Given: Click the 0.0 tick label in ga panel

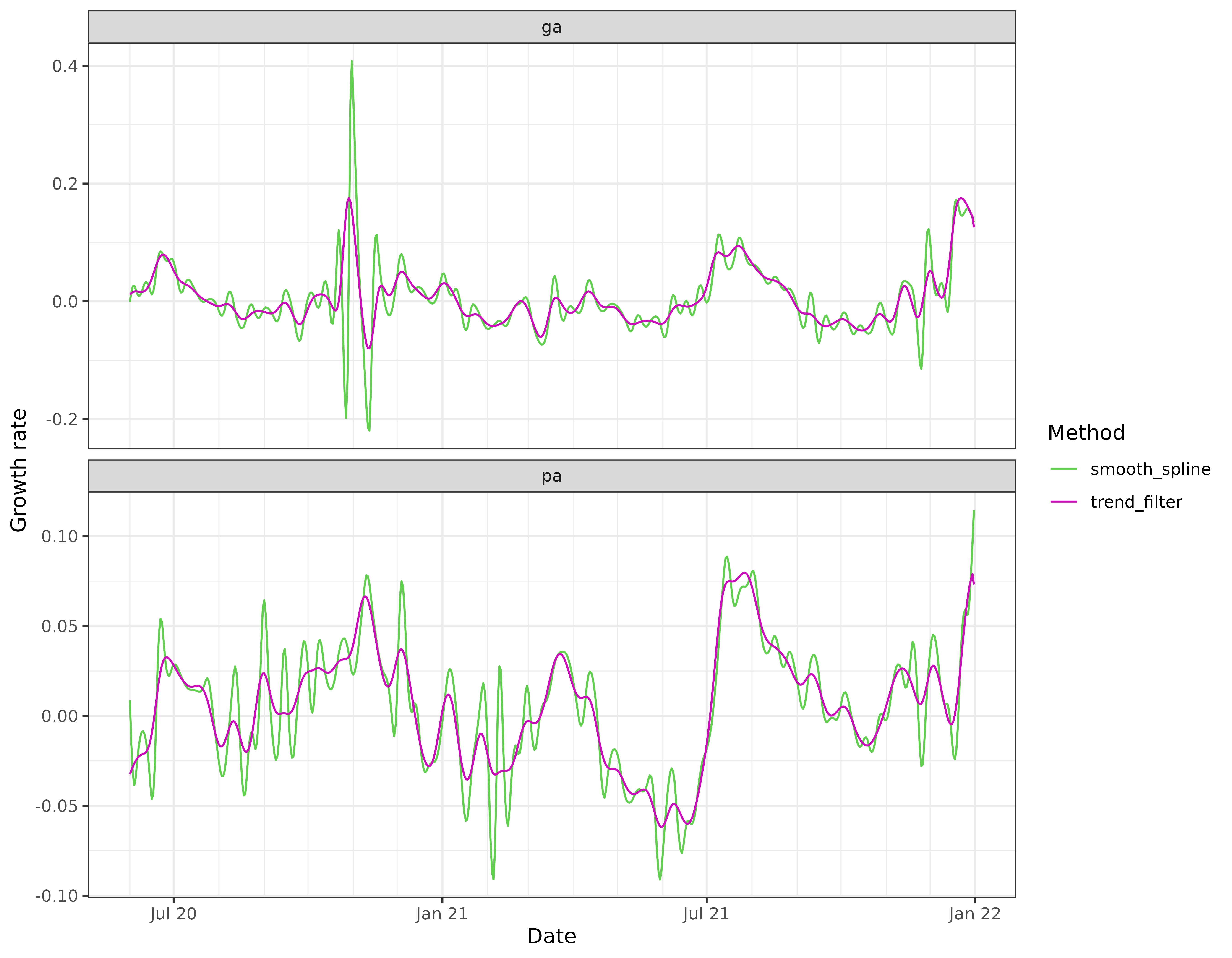Looking at the screenshot, I should click(65, 302).
